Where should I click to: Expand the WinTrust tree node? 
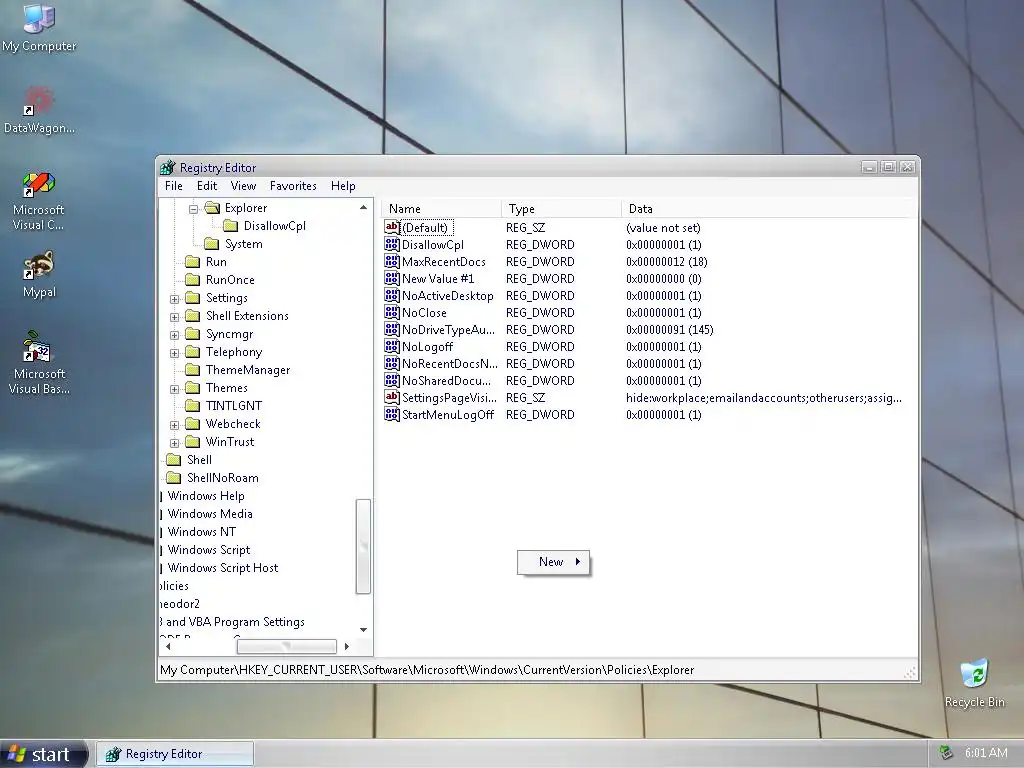click(x=174, y=443)
